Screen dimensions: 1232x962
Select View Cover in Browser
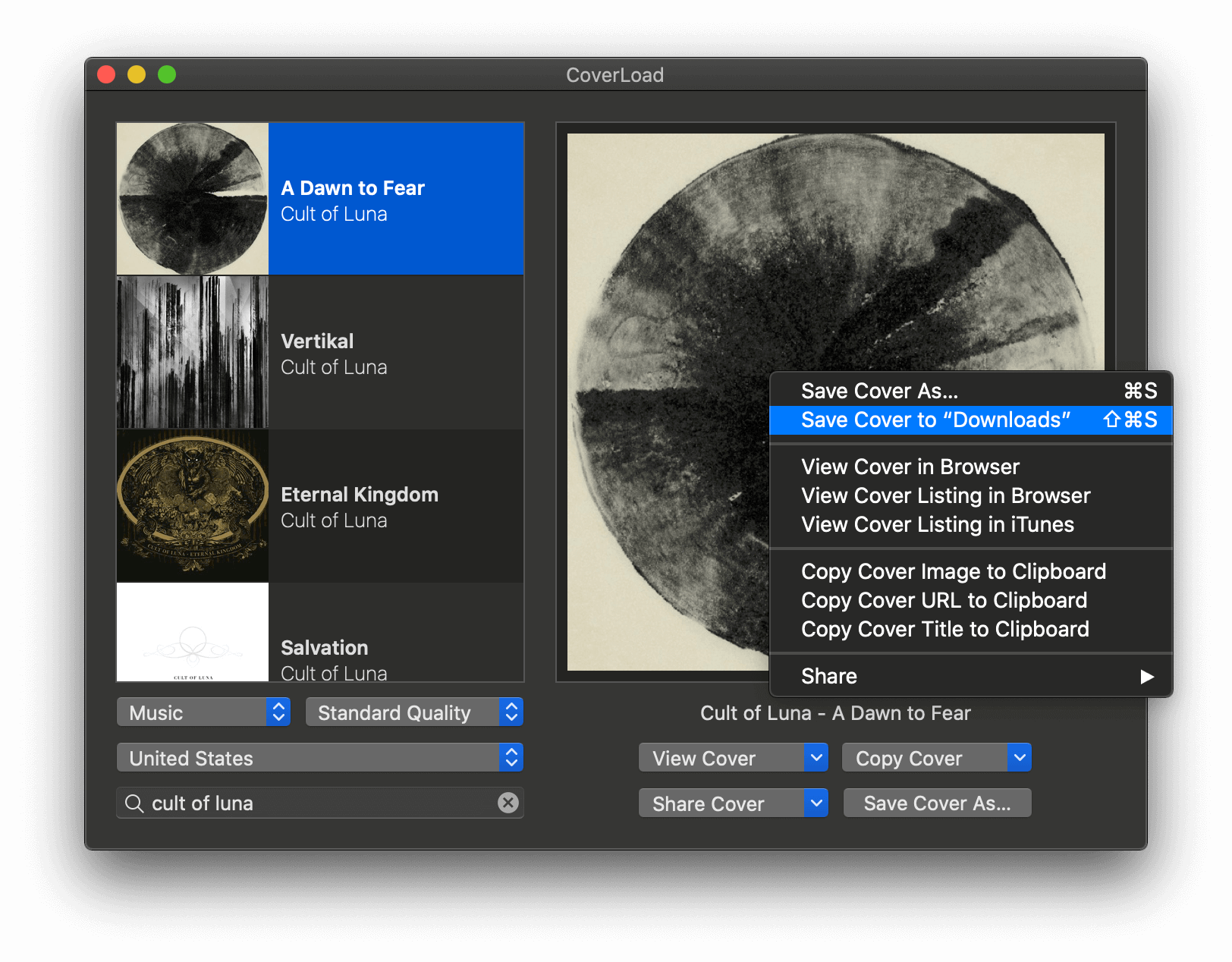click(971, 467)
